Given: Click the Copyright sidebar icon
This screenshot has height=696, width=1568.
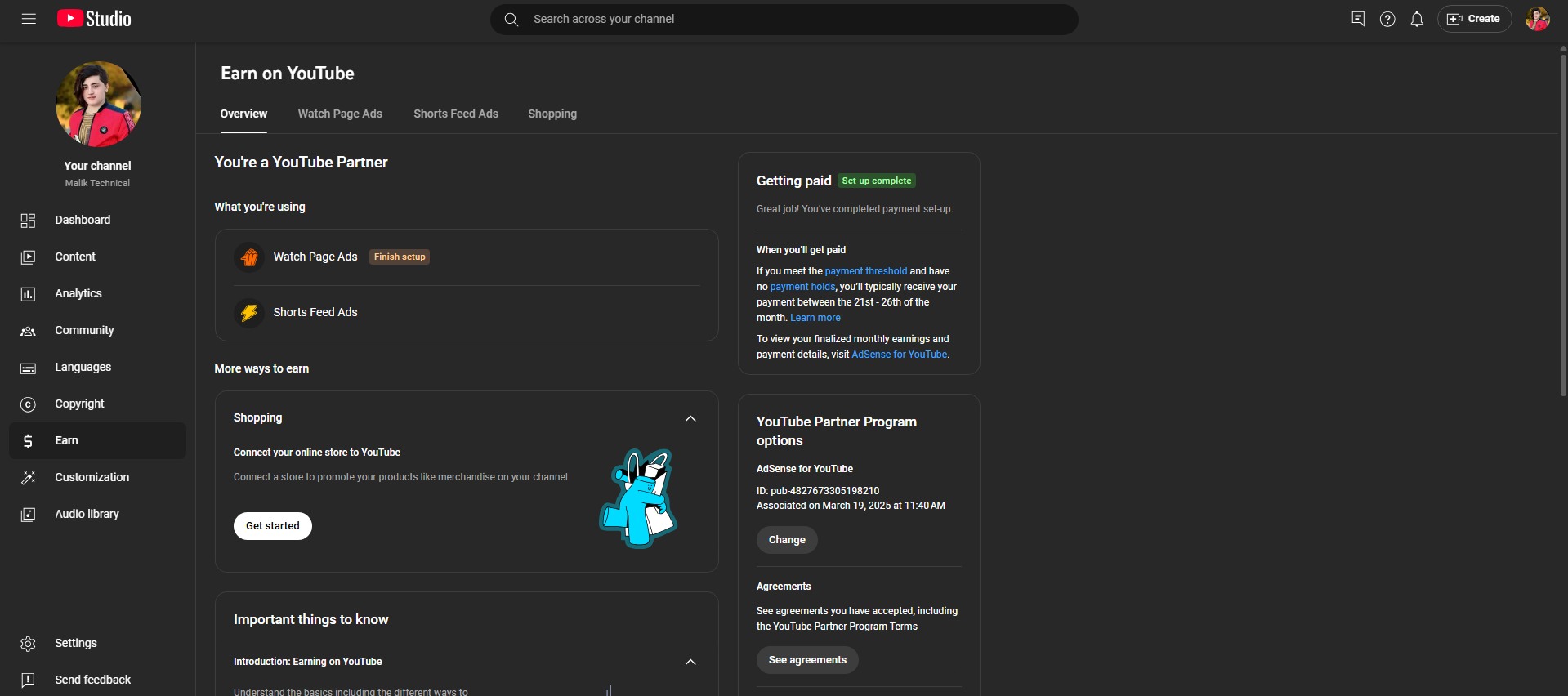Looking at the screenshot, I should tap(28, 404).
